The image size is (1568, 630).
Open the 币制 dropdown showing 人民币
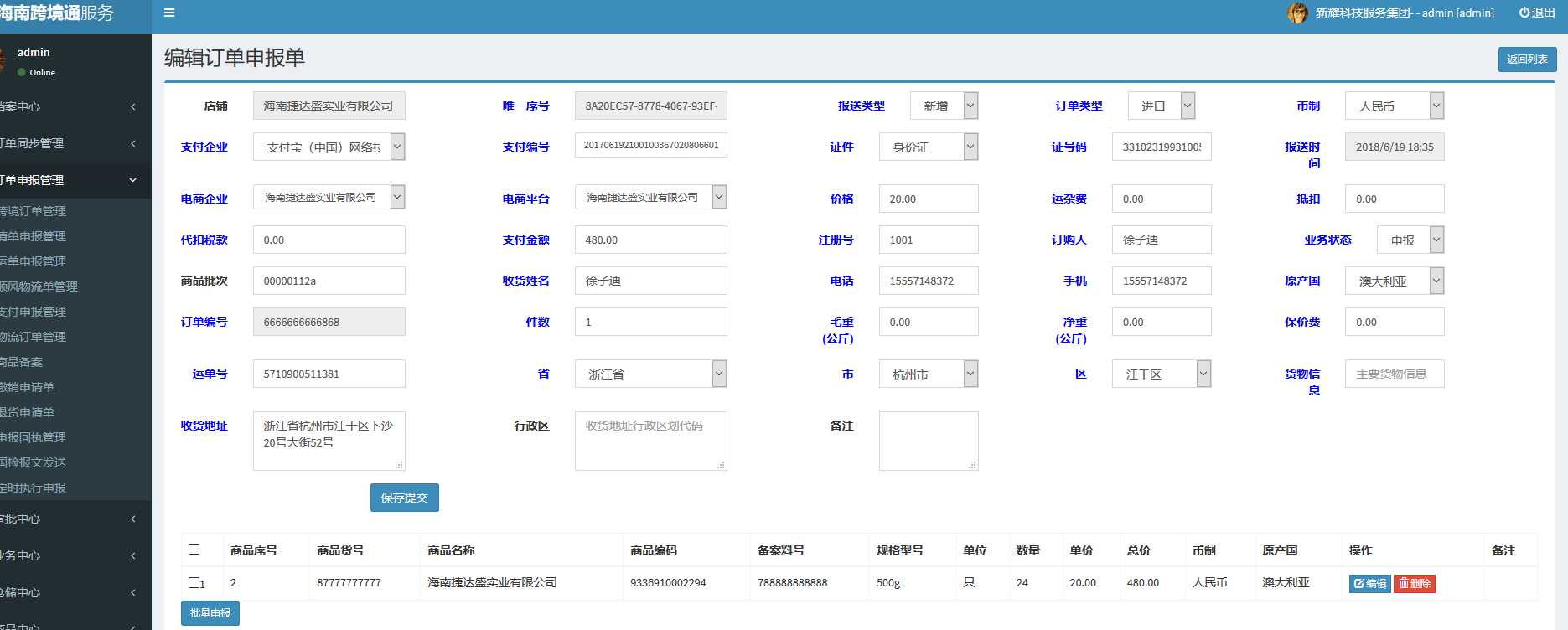tap(1395, 106)
